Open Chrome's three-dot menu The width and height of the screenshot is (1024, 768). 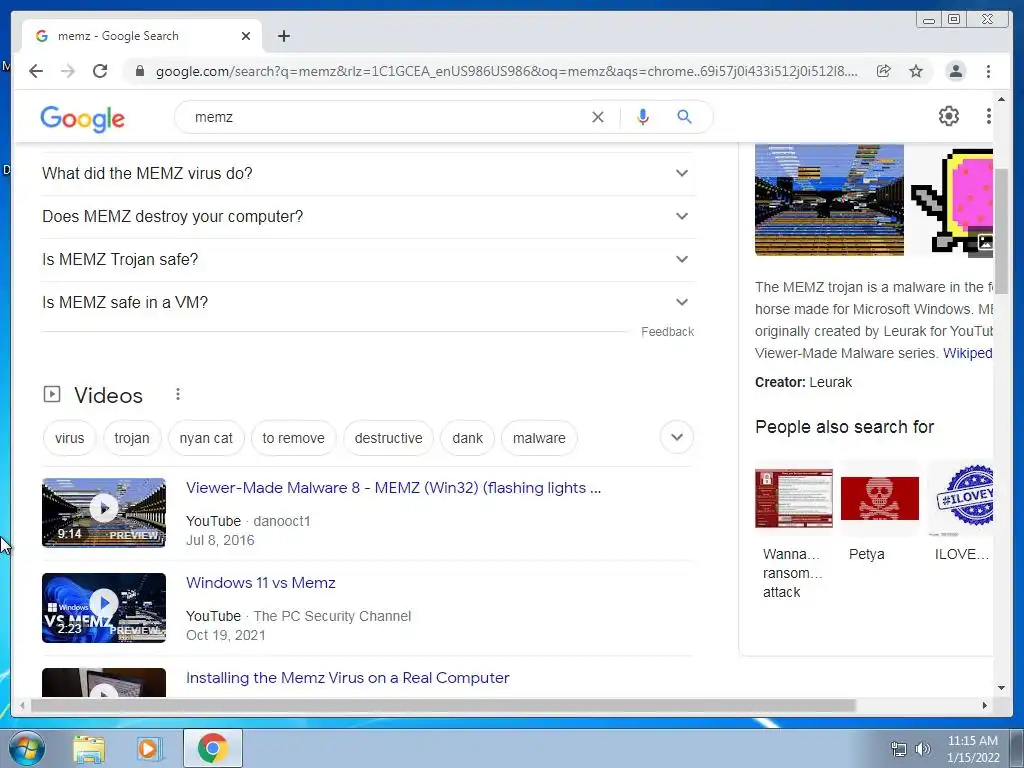pyautogui.click(x=989, y=71)
